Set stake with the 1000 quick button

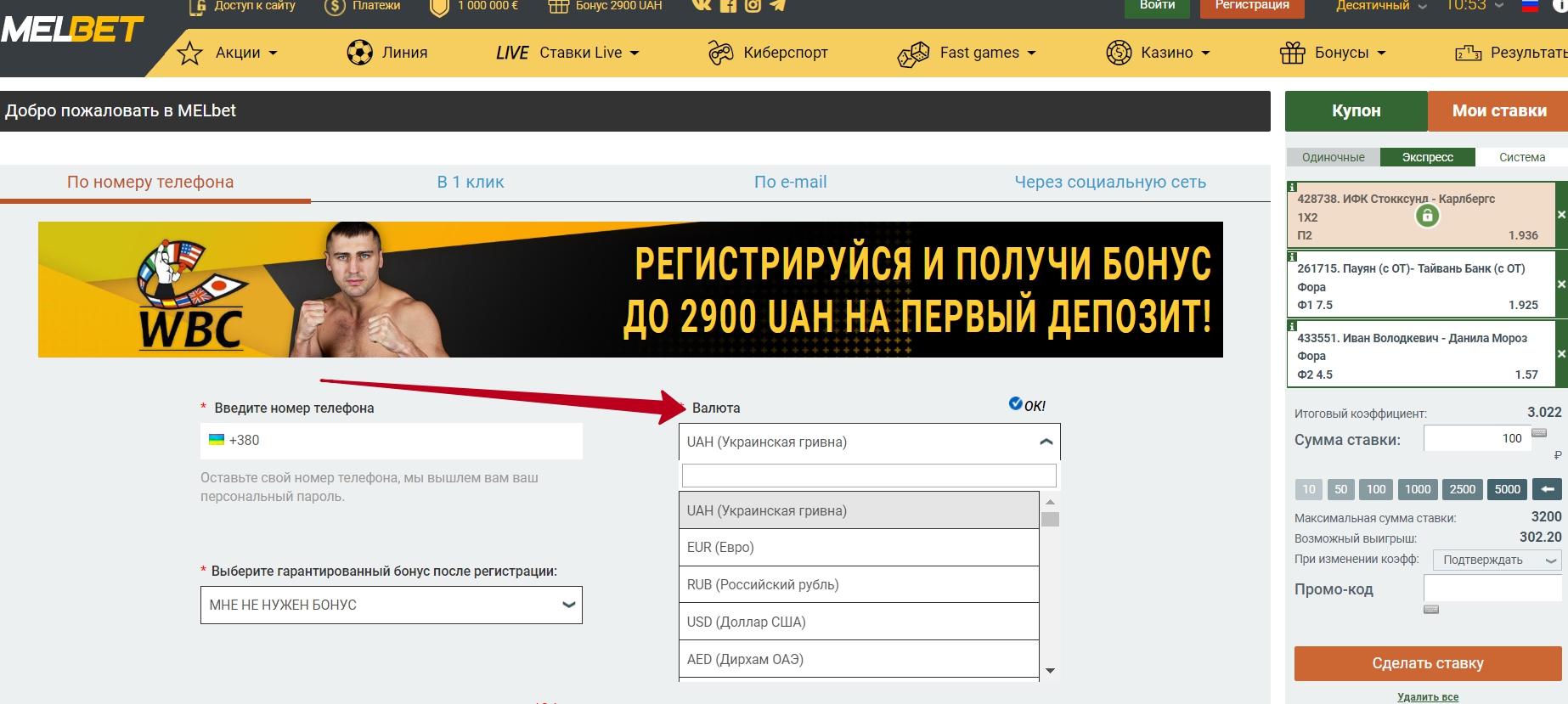click(x=1418, y=489)
